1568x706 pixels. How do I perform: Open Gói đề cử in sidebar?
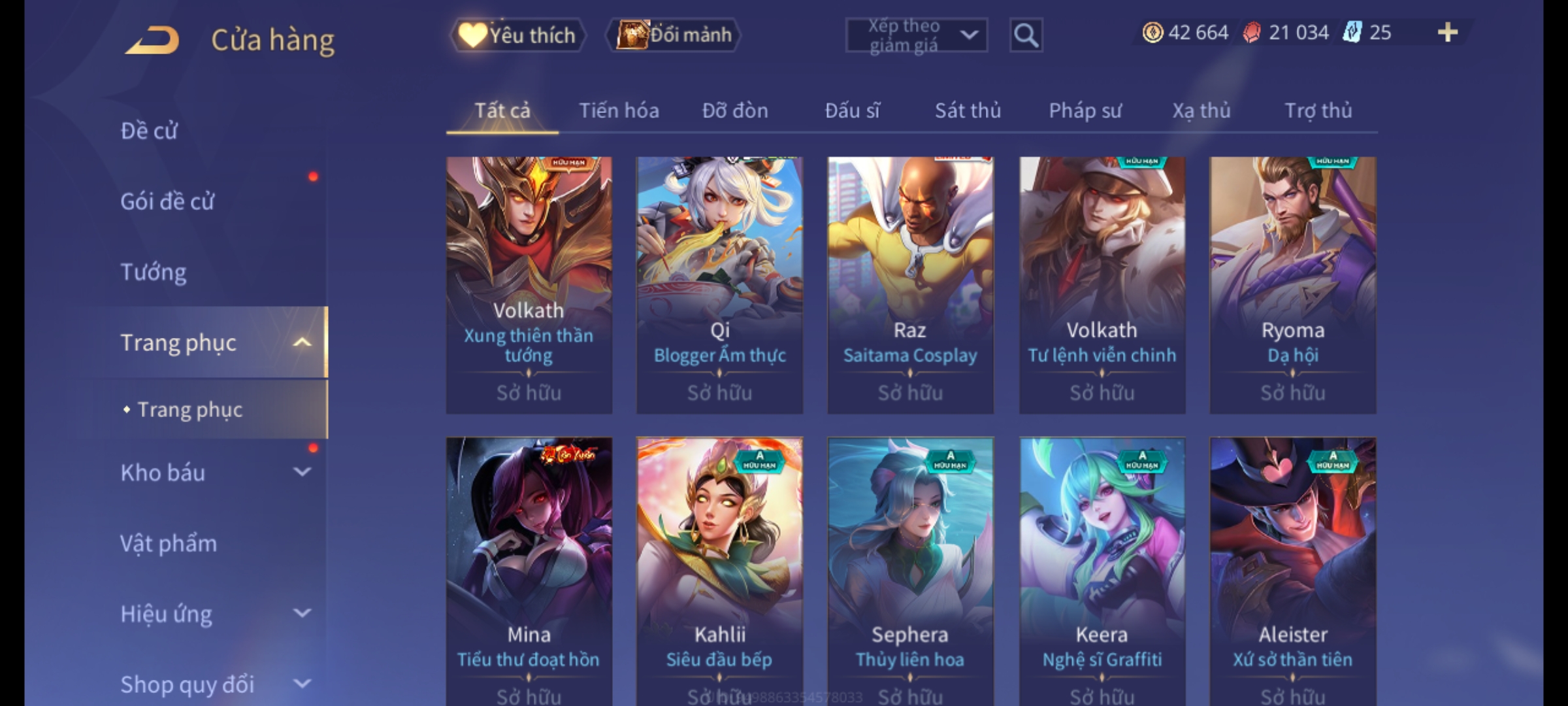tap(167, 201)
